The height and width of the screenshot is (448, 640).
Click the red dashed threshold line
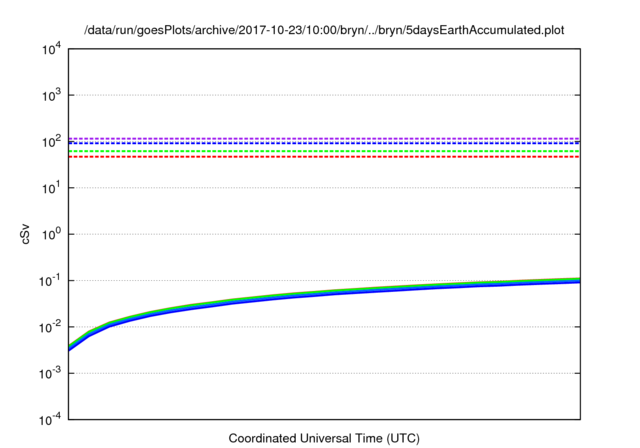324,157
